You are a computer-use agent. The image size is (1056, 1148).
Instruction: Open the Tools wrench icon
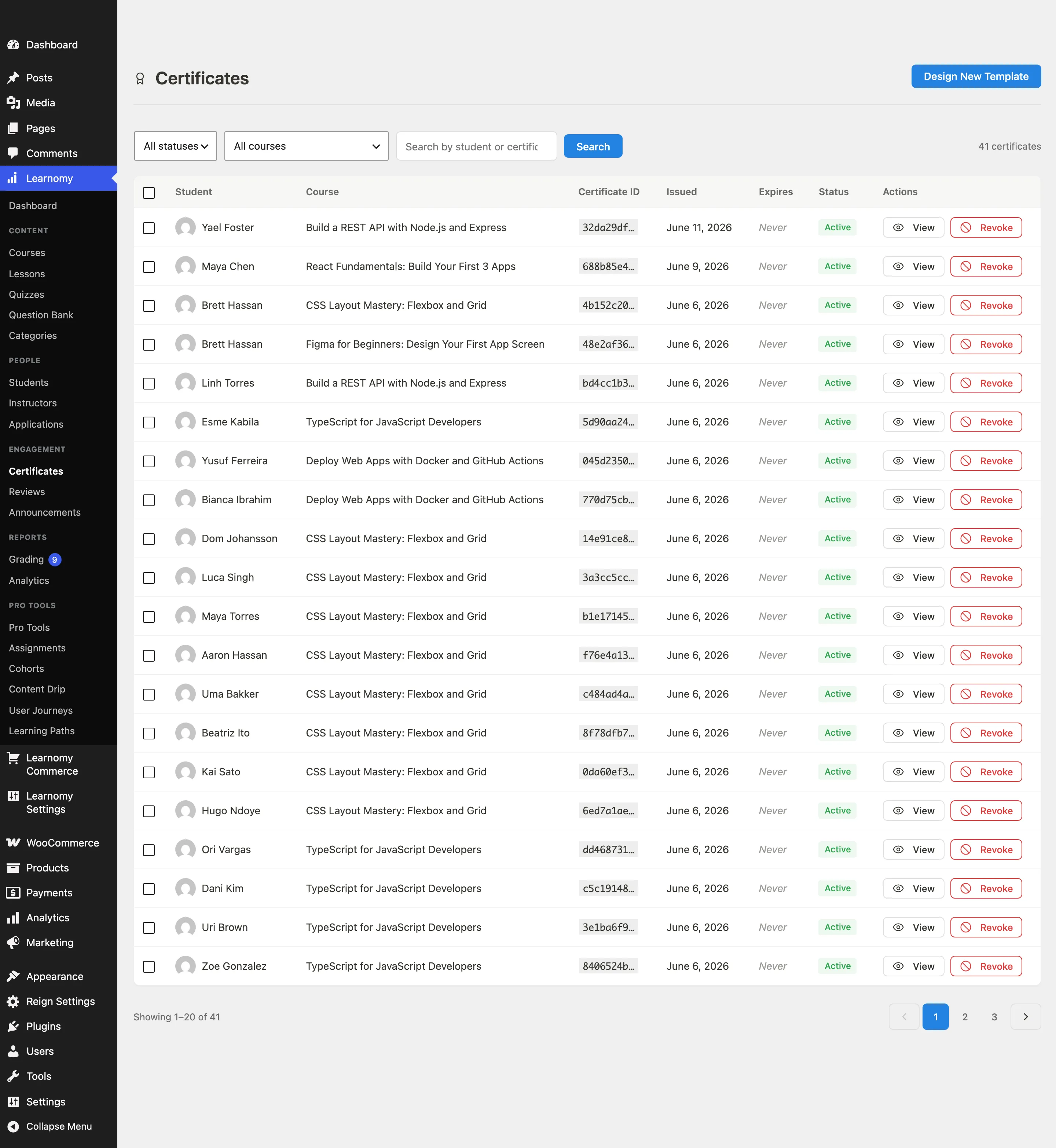13,1076
